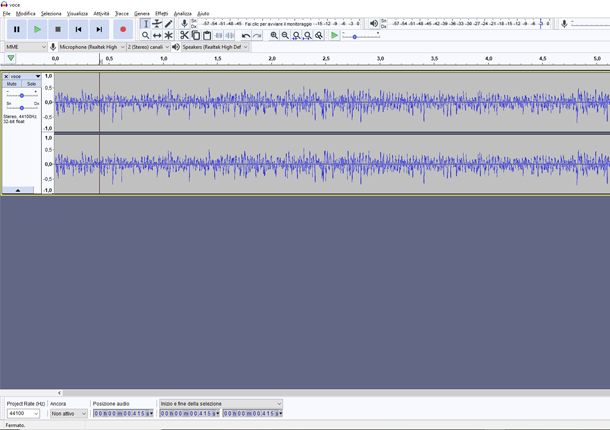Screen dimensions: 610x430
Task: Open the Tracce menu
Action: [122, 14]
